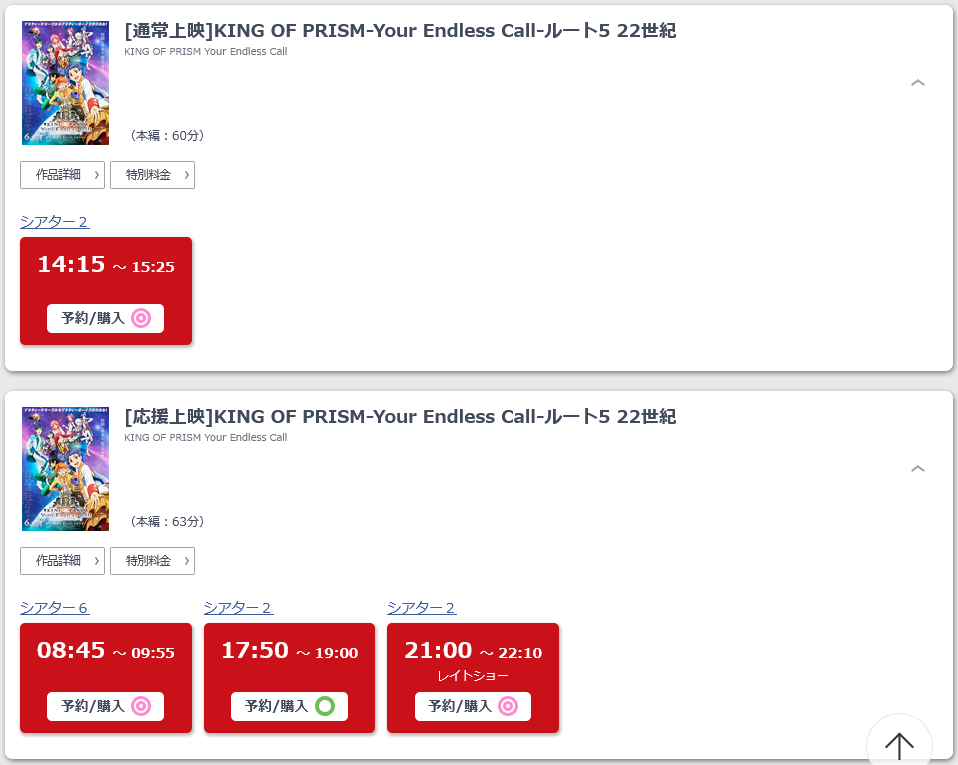
Task: Click the 通常上映 movie poster thumbnail
Action: (65, 83)
